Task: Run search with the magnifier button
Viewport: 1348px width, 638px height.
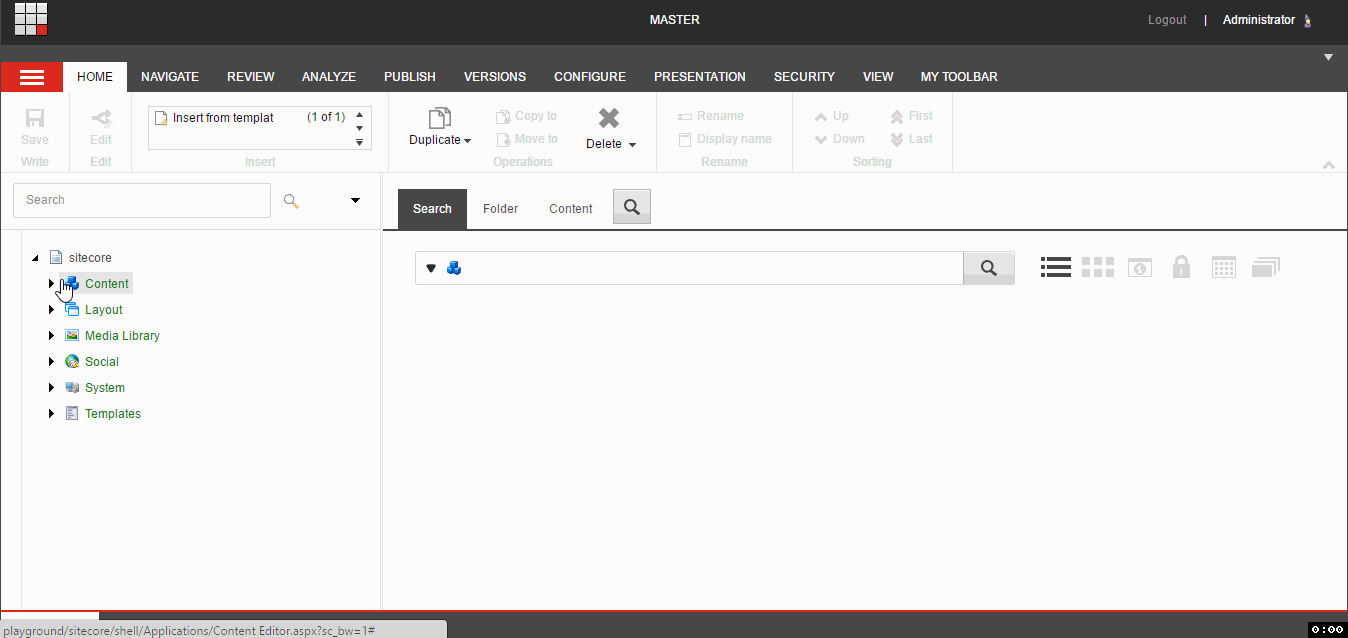Action: click(989, 268)
